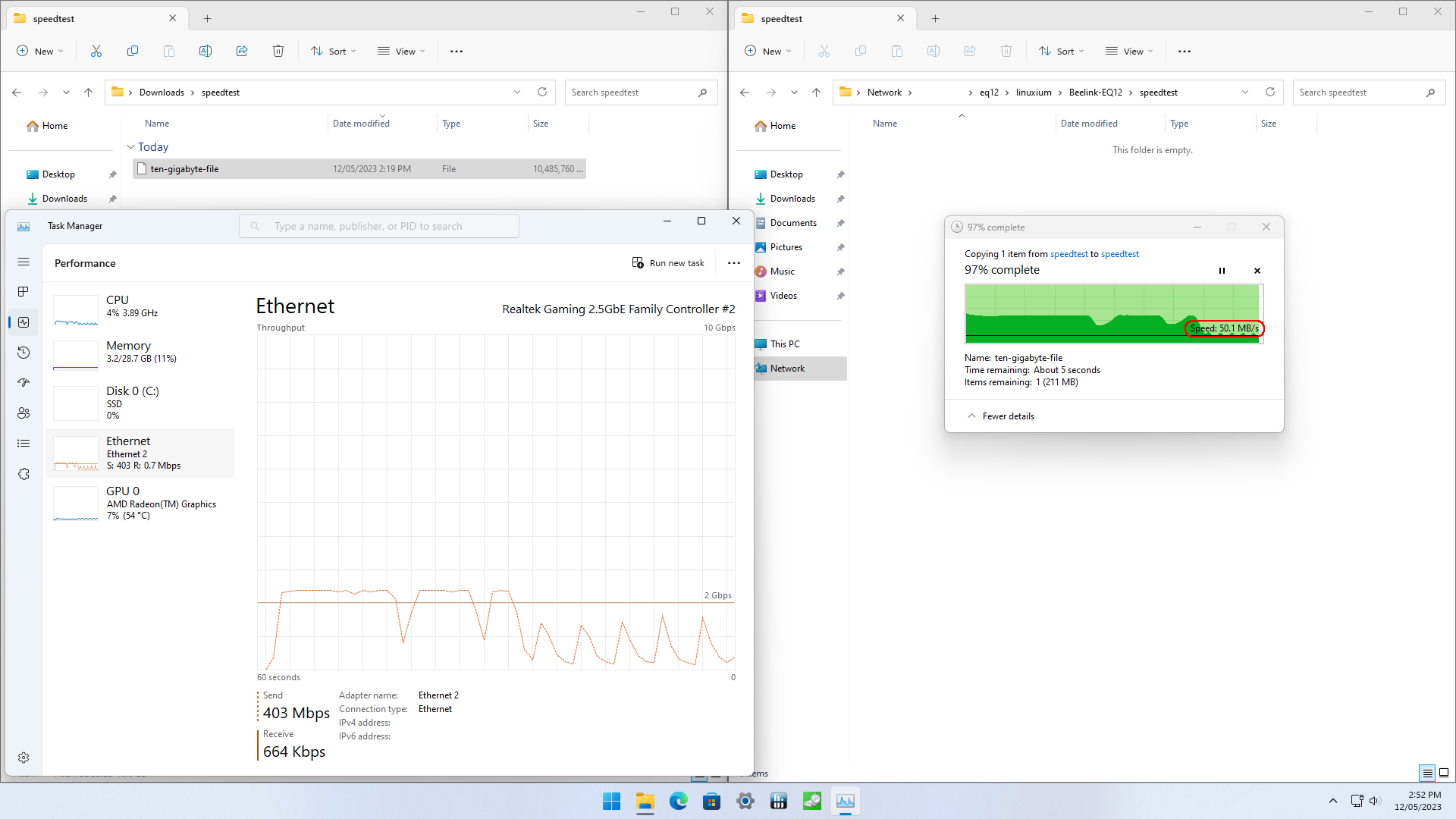1456x819 pixels.
Task: Pause the file copy operation
Action: coord(1222,271)
